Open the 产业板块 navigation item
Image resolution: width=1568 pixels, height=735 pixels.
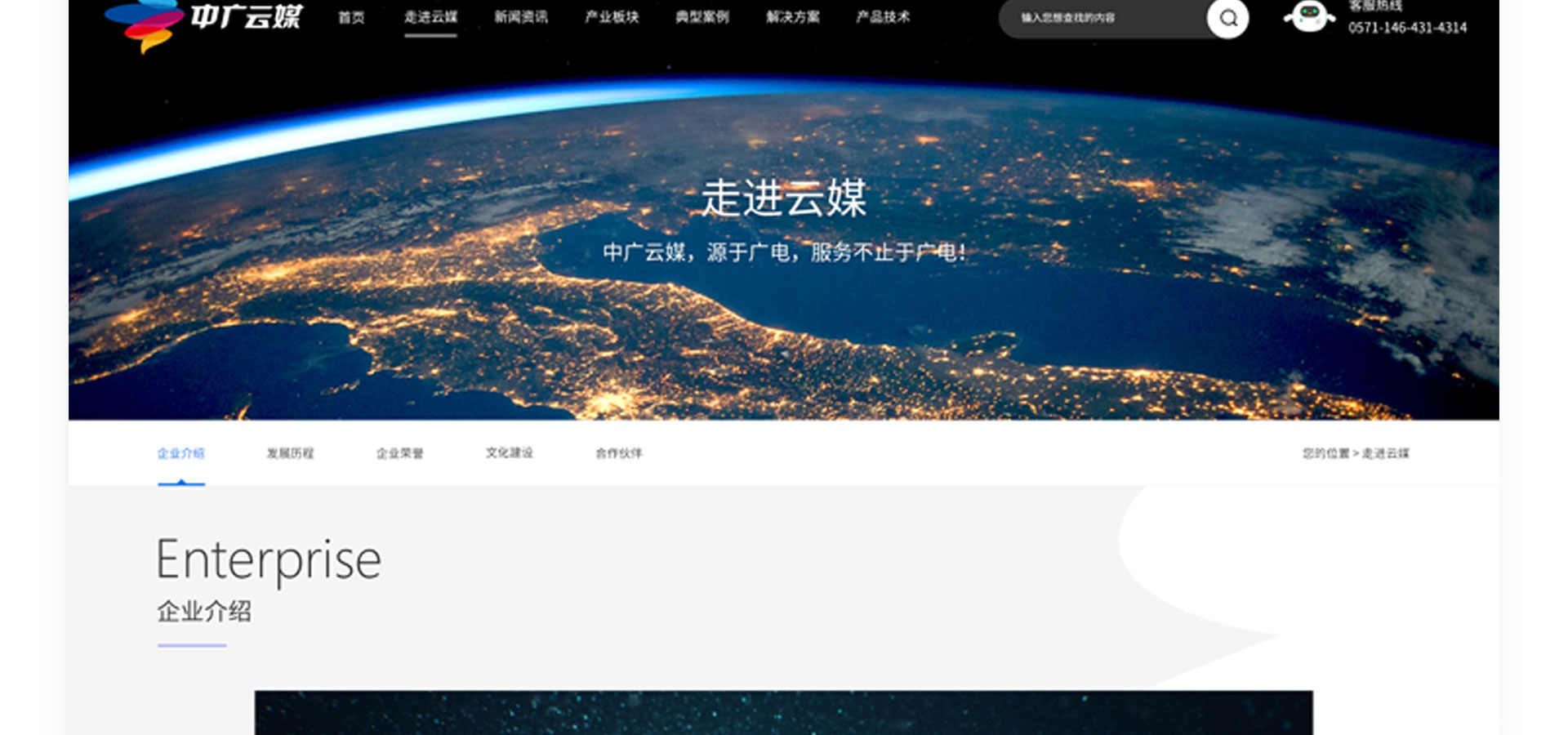pyautogui.click(x=612, y=17)
